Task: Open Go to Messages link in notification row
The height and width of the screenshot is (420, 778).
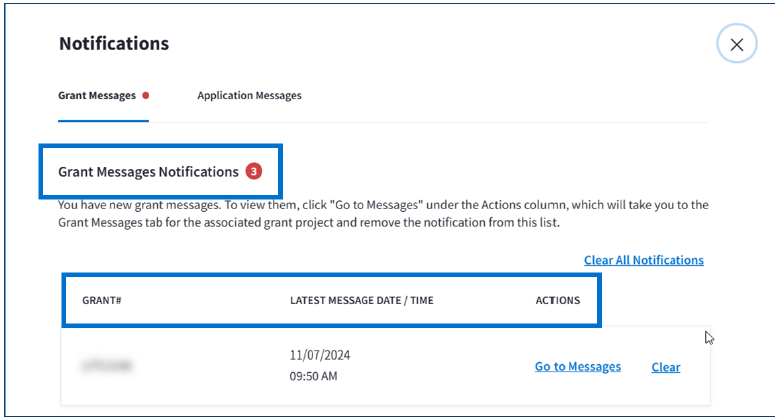Action: [577, 367]
